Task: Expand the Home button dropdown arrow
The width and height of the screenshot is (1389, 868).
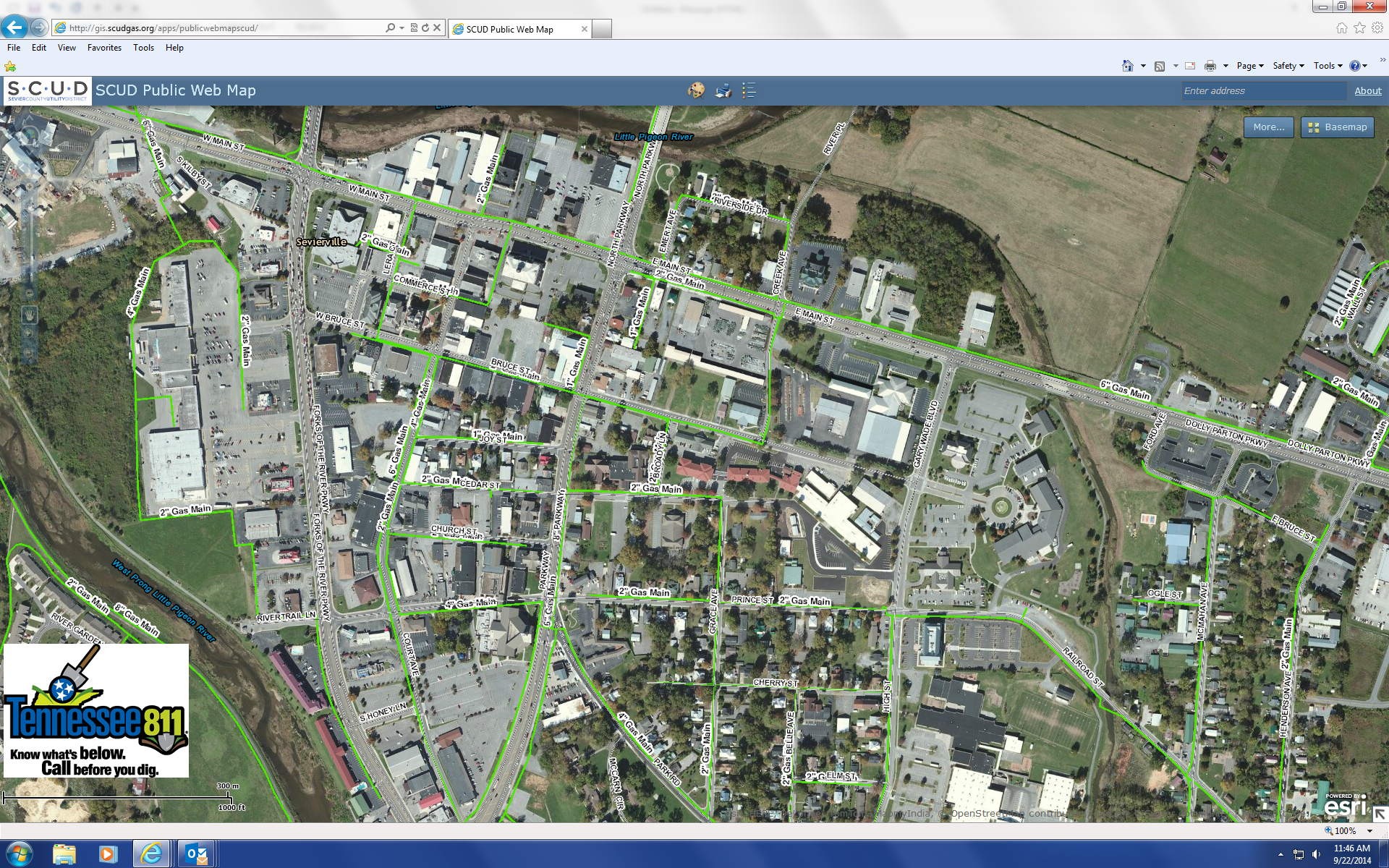Action: [1143, 66]
